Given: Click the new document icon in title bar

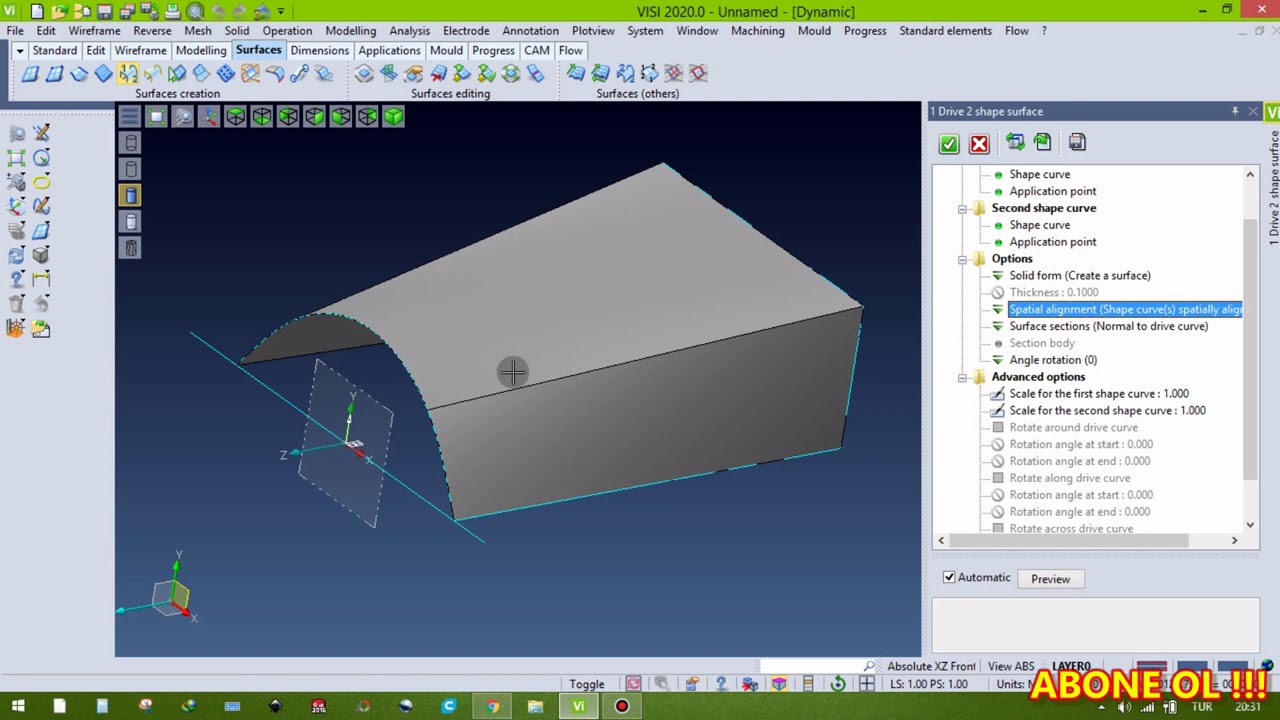Looking at the screenshot, I should pyautogui.click(x=37, y=12).
